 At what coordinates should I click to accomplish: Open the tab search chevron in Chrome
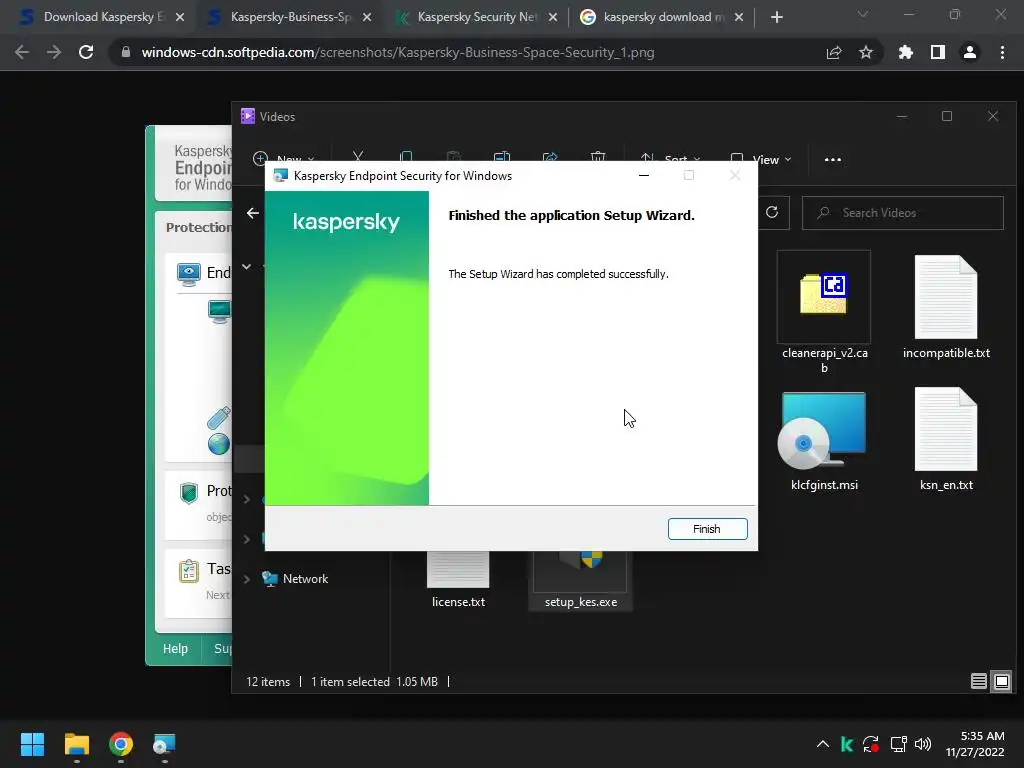click(863, 14)
